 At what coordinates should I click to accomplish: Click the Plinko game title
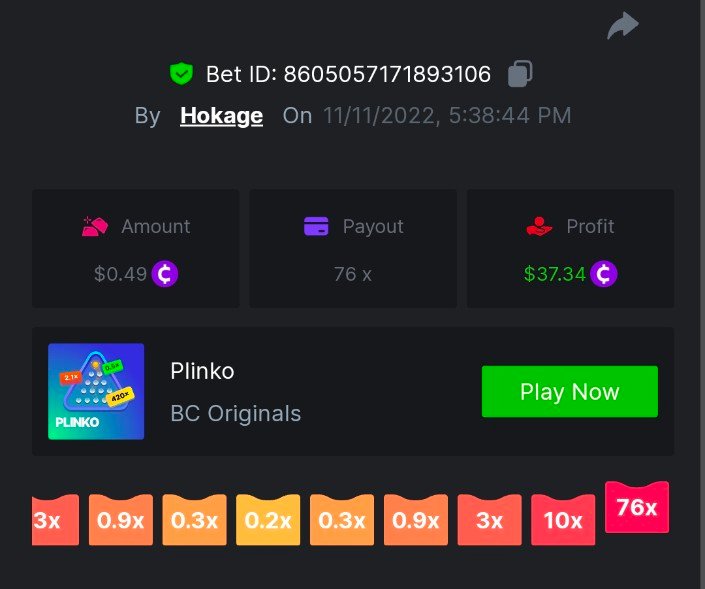[202, 371]
